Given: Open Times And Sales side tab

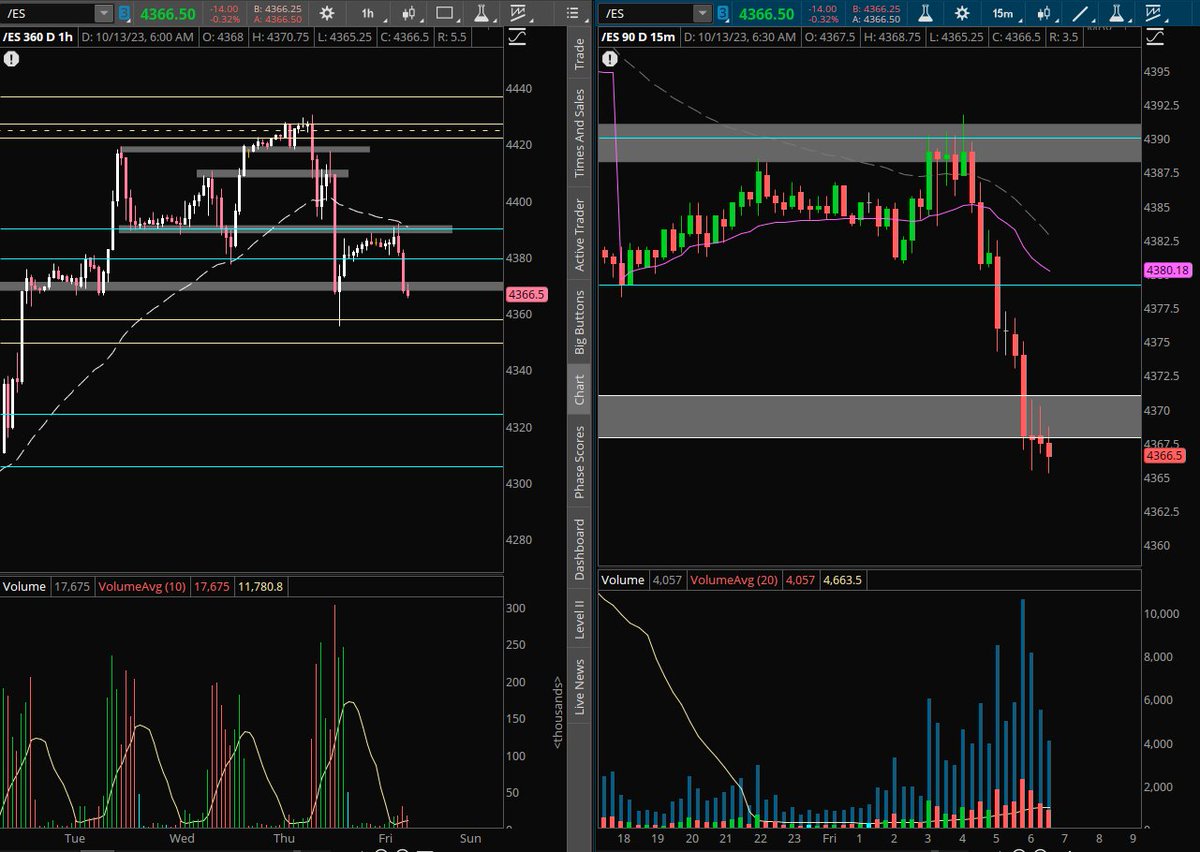Looking at the screenshot, I should pyautogui.click(x=579, y=134).
